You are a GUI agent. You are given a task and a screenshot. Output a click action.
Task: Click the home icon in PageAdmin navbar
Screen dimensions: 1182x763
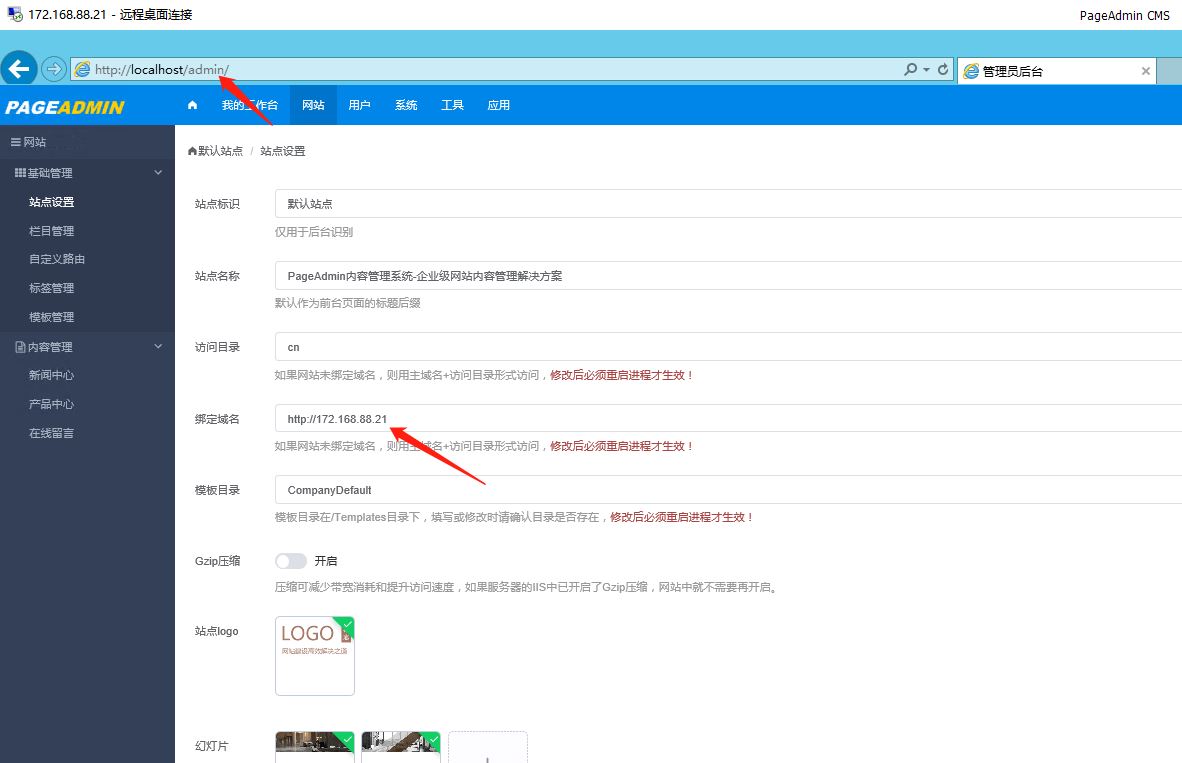[x=192, y=105]
